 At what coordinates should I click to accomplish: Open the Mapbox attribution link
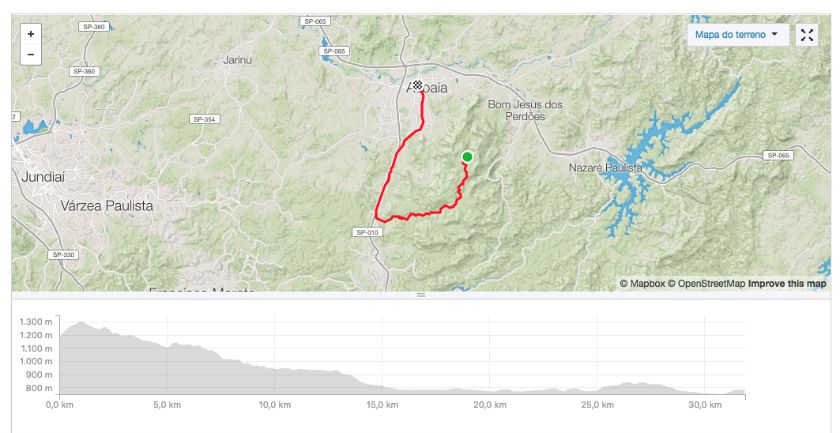[642, 283]
